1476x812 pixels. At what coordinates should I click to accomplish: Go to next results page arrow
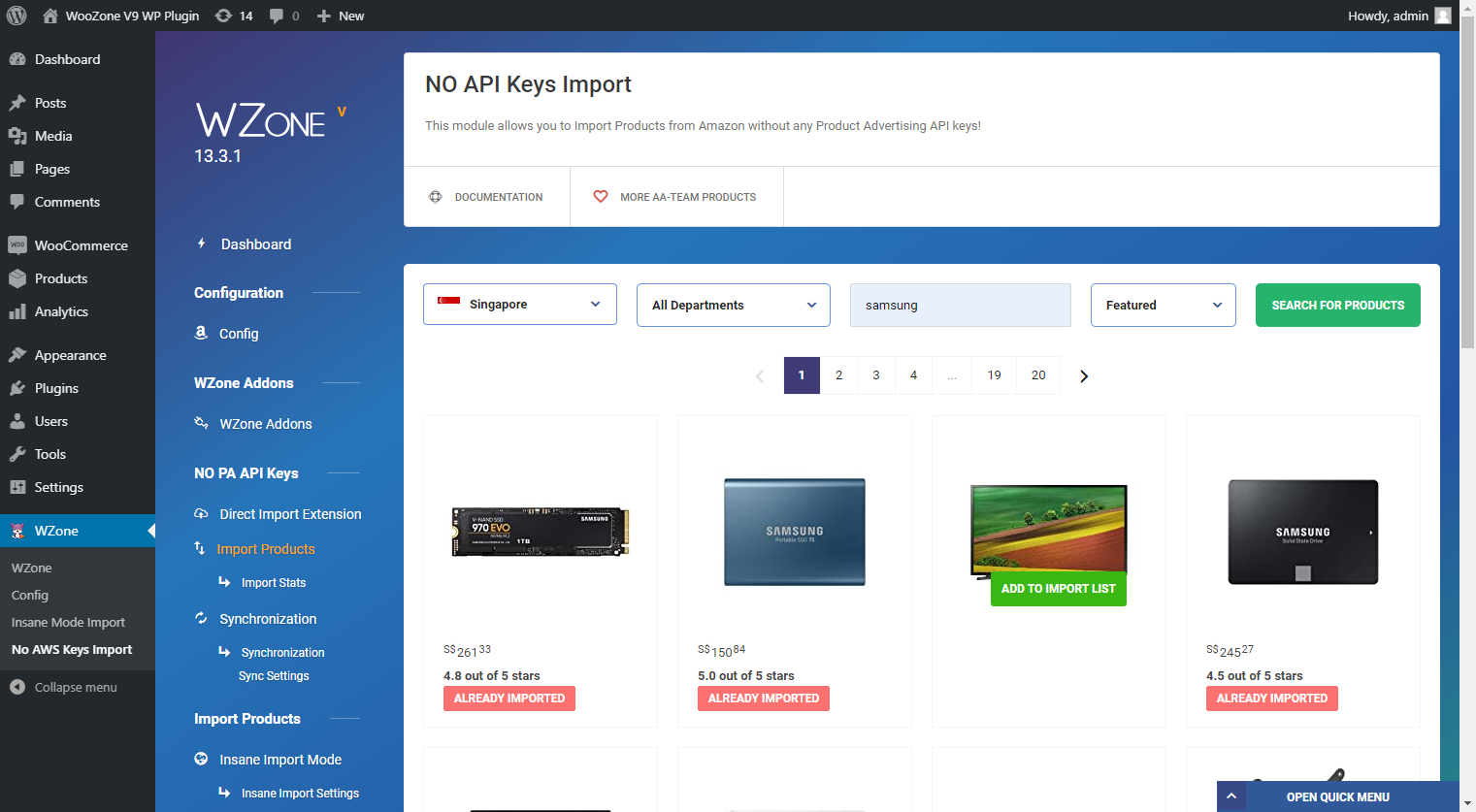tap(1084, 376)
